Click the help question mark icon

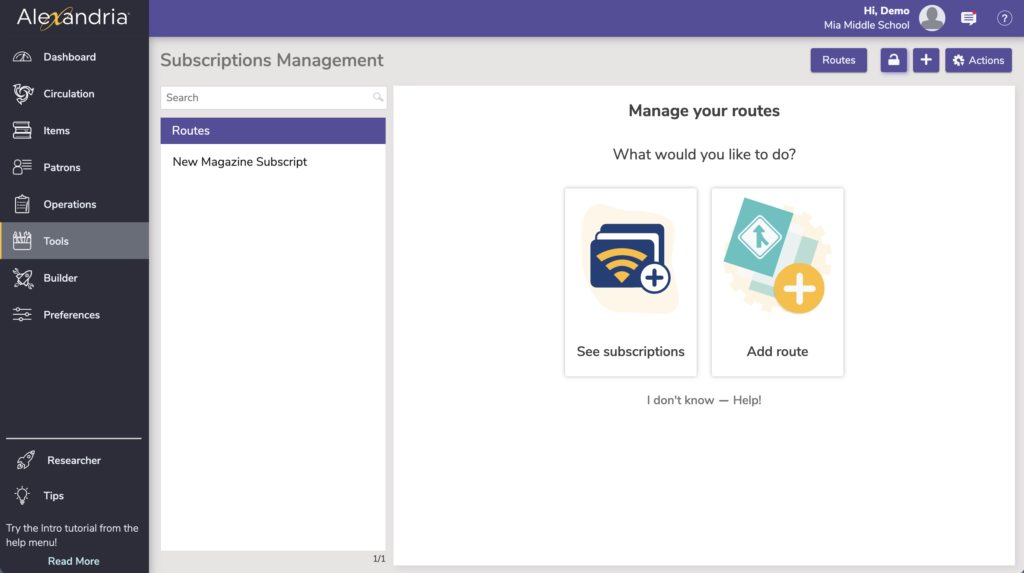pos(1004,18)
